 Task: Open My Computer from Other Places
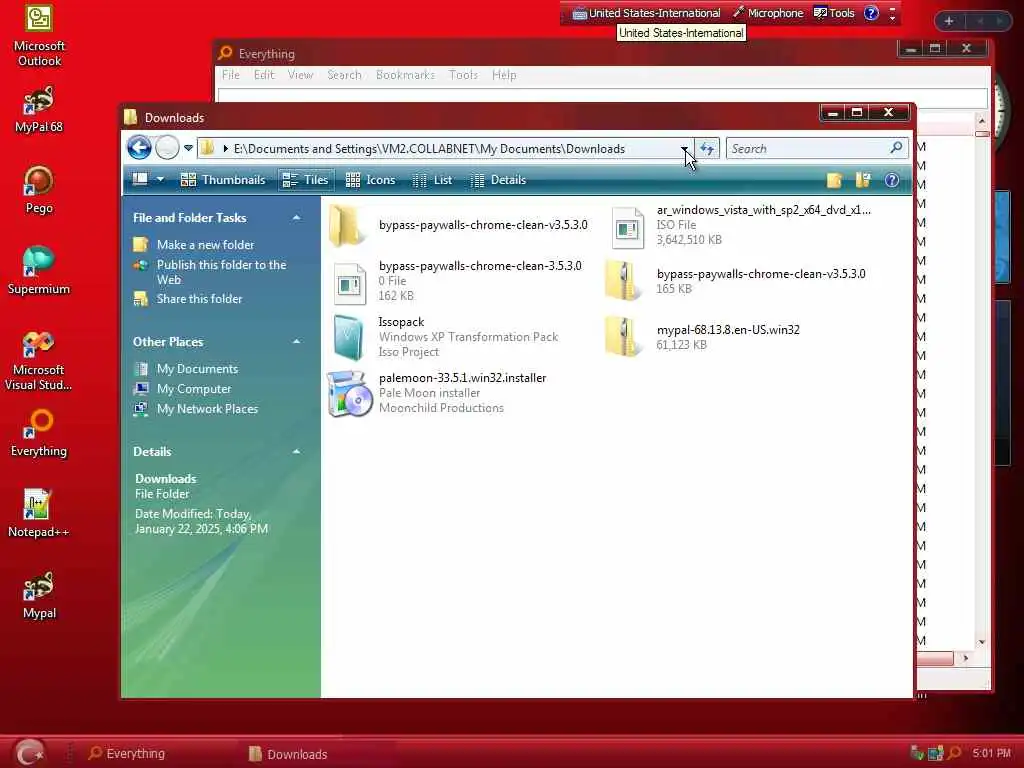194,389
